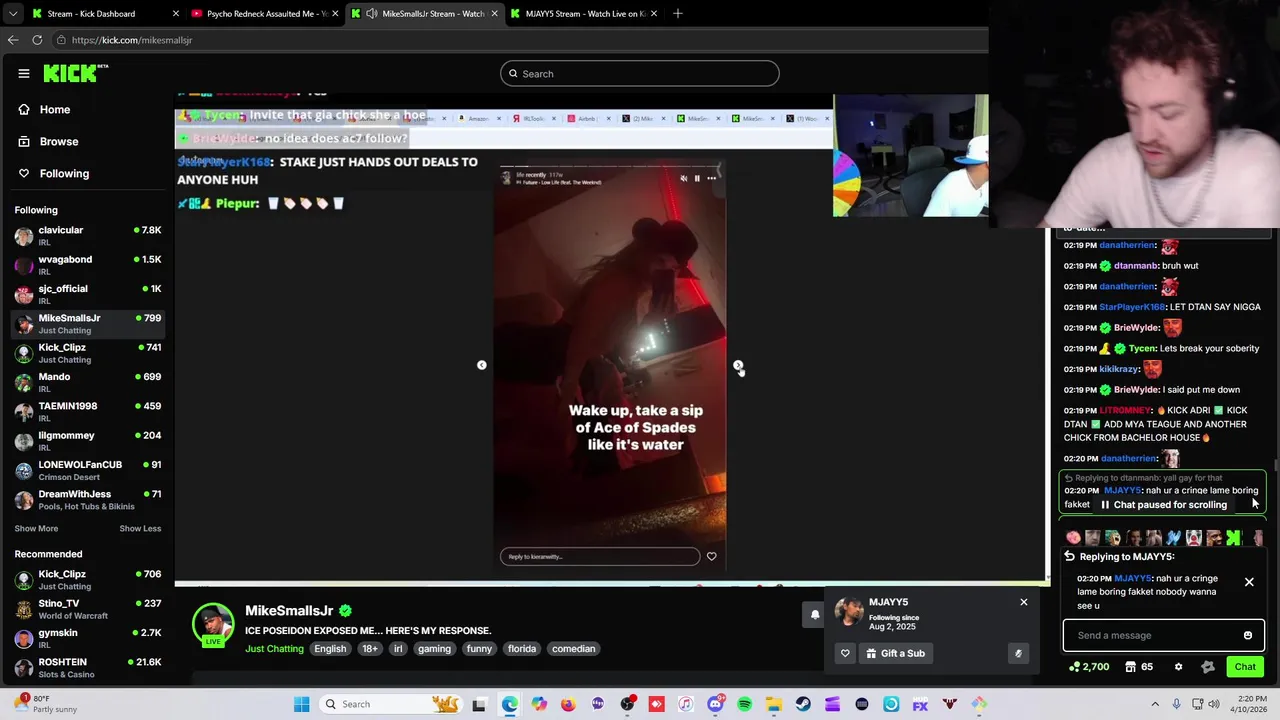Click previous story arrow in stream
Image resolution: width=1280 pixels, height=720 pixels.
(481, 365)
